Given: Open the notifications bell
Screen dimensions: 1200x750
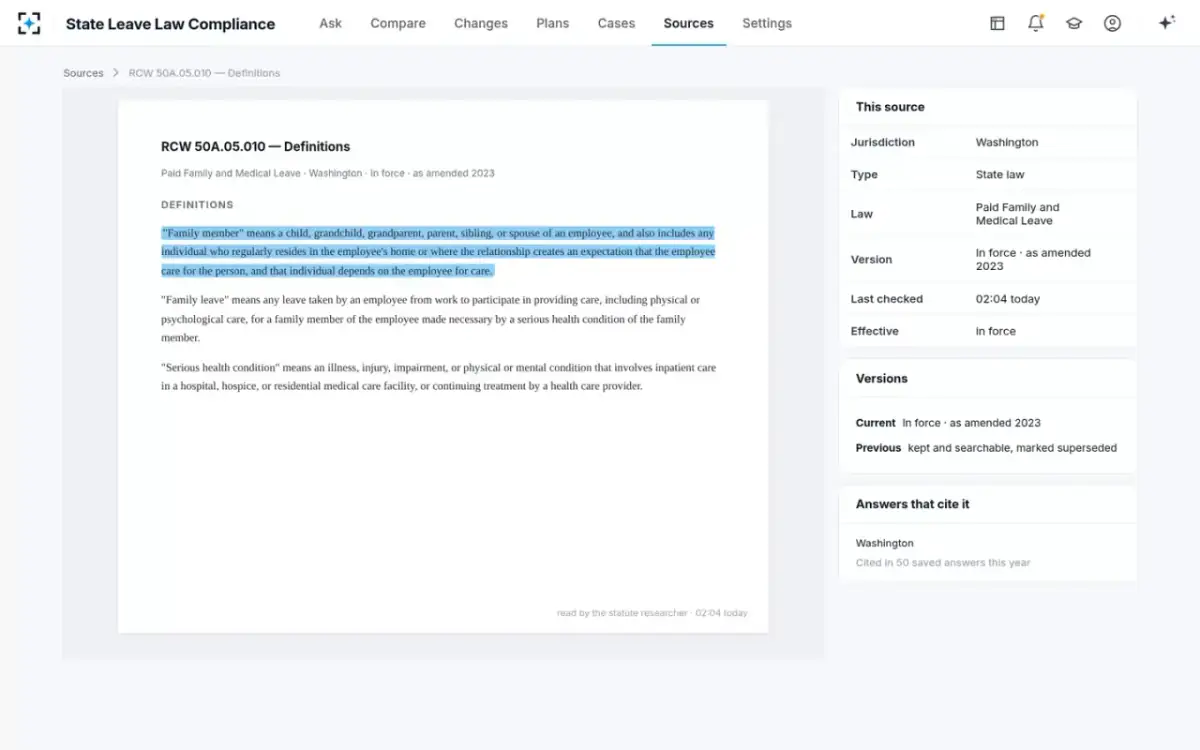Looking at the screenshot, I should [1036, 23].
